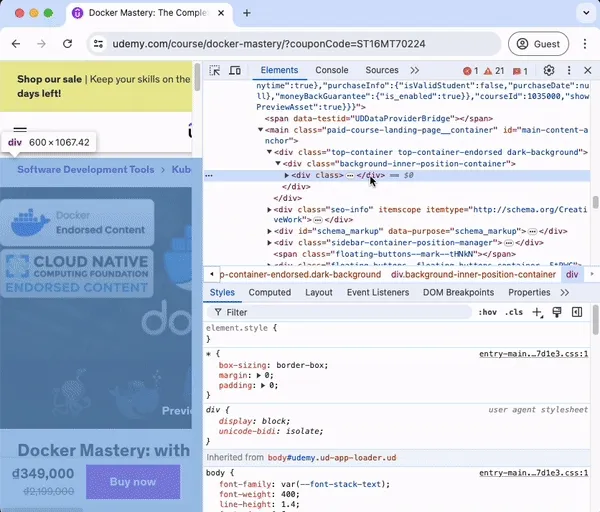Expand the sidebar-container-position-manager div
Screen dimensions: 600x512
(x=269, y=243)
